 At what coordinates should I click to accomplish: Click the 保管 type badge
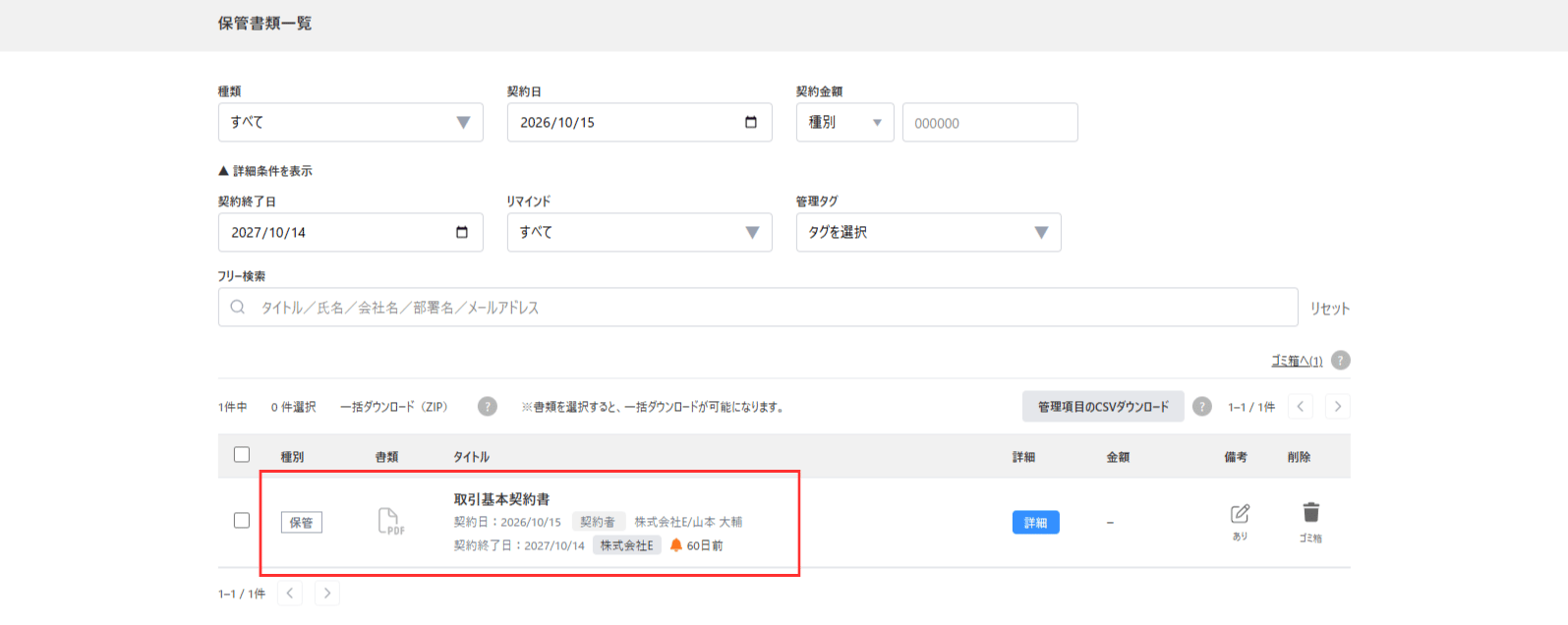pyautogui.click(x=302, y=523)
